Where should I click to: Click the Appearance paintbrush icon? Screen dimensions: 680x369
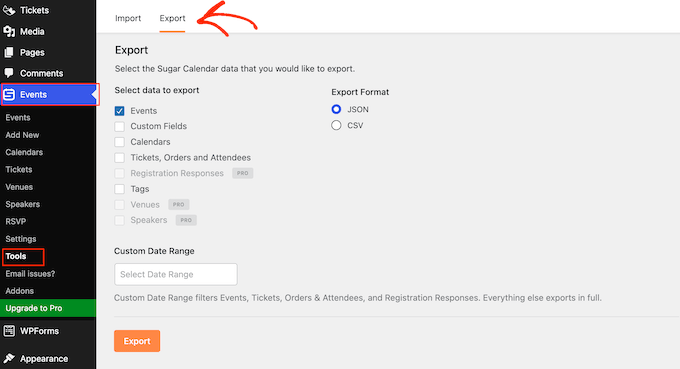pos(9,359)
